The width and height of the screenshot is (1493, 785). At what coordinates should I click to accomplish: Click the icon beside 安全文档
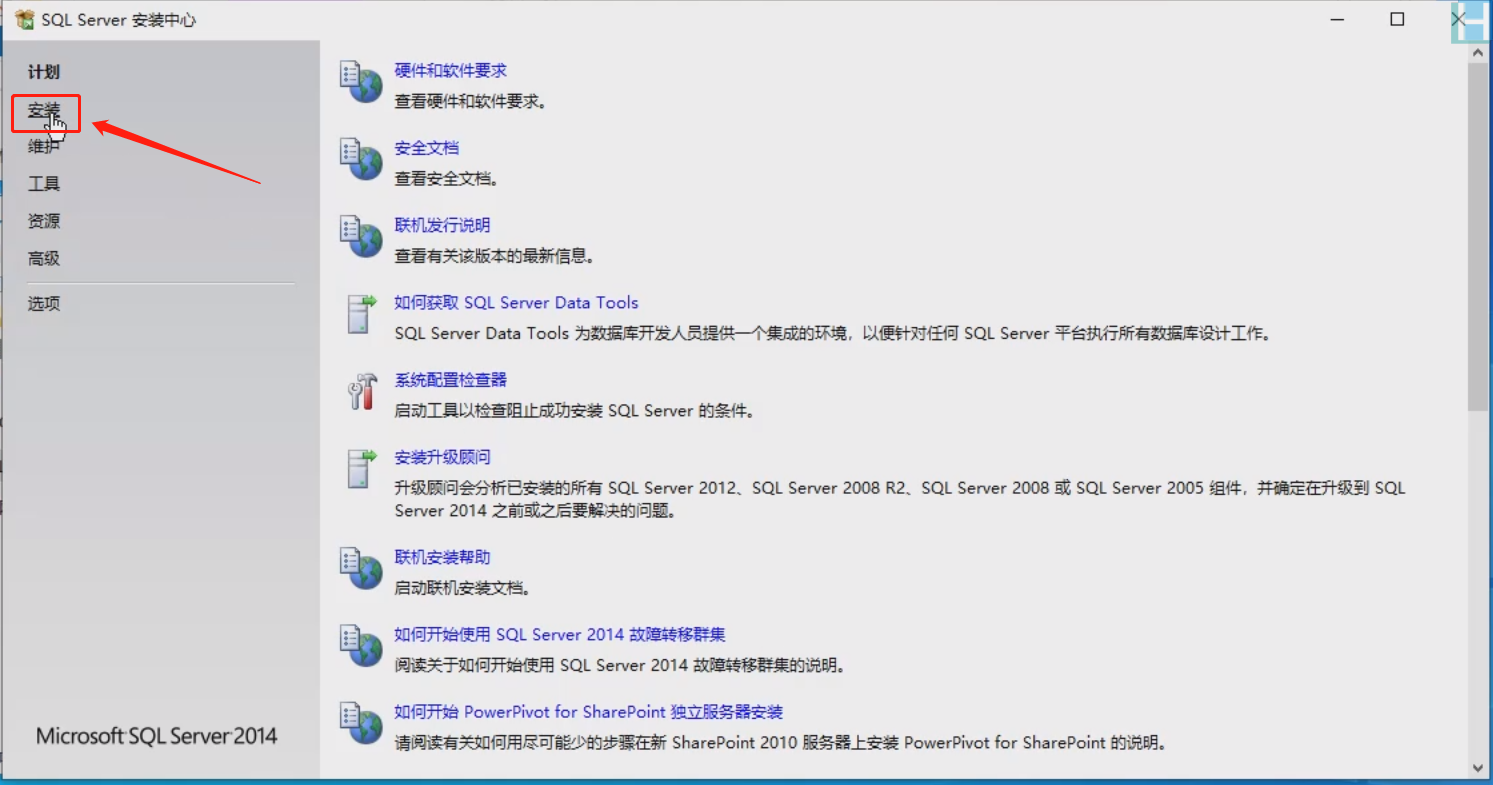click(x=361, y=158)
